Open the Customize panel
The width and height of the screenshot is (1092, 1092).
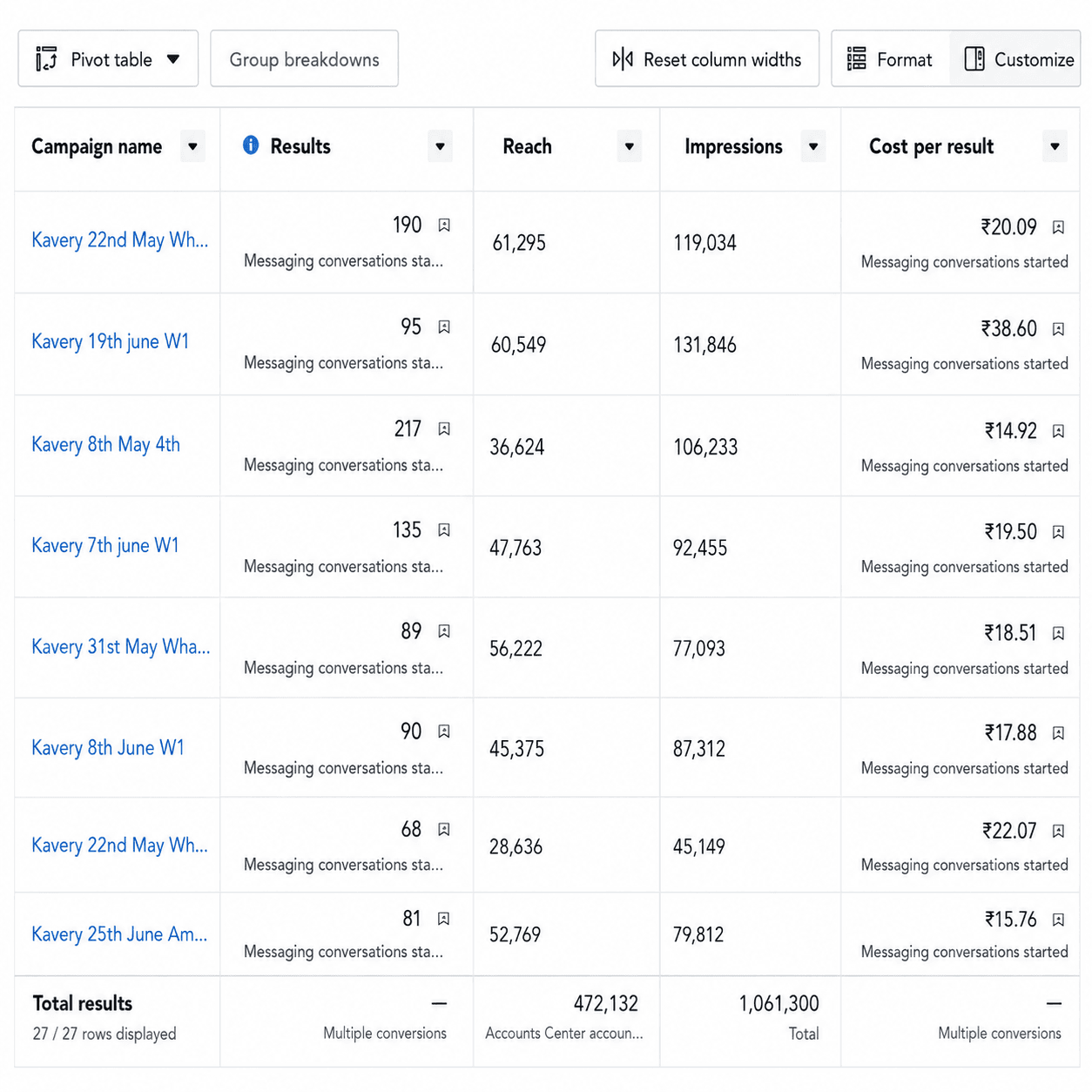[1015, 59]
